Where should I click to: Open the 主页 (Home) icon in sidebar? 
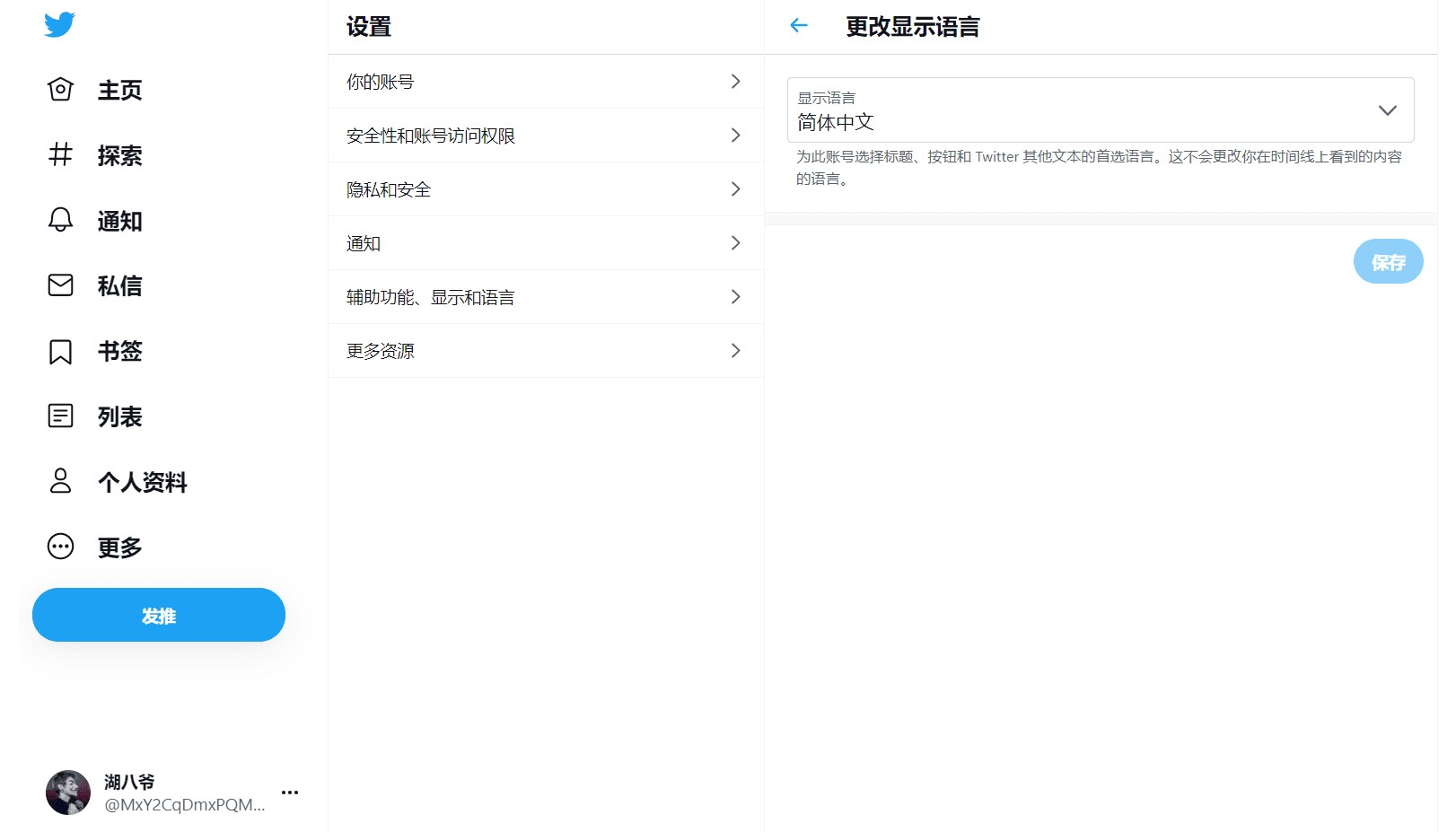pos(59,89)
